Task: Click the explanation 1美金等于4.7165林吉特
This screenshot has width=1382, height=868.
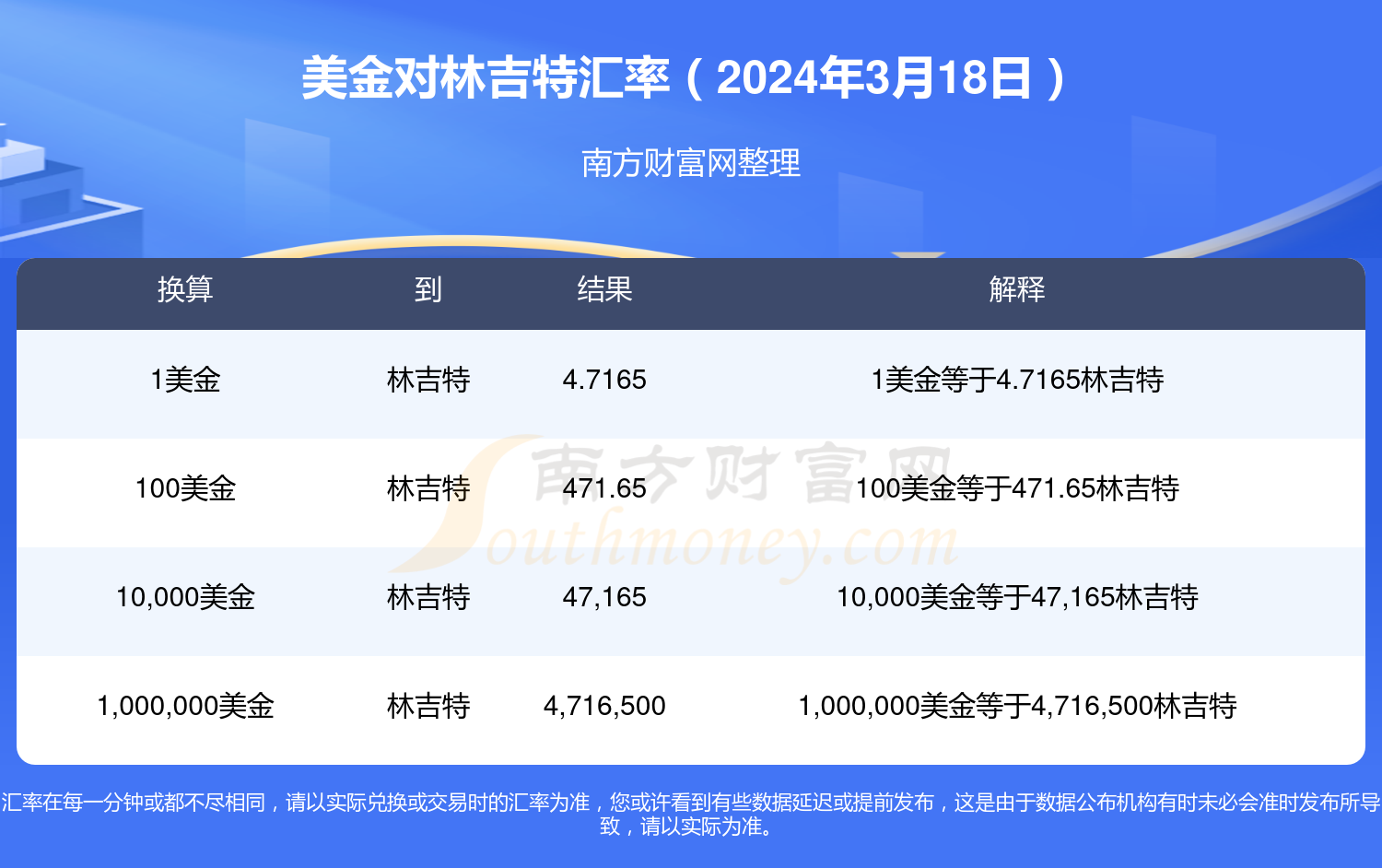Action: click(x=1017, y=380)
